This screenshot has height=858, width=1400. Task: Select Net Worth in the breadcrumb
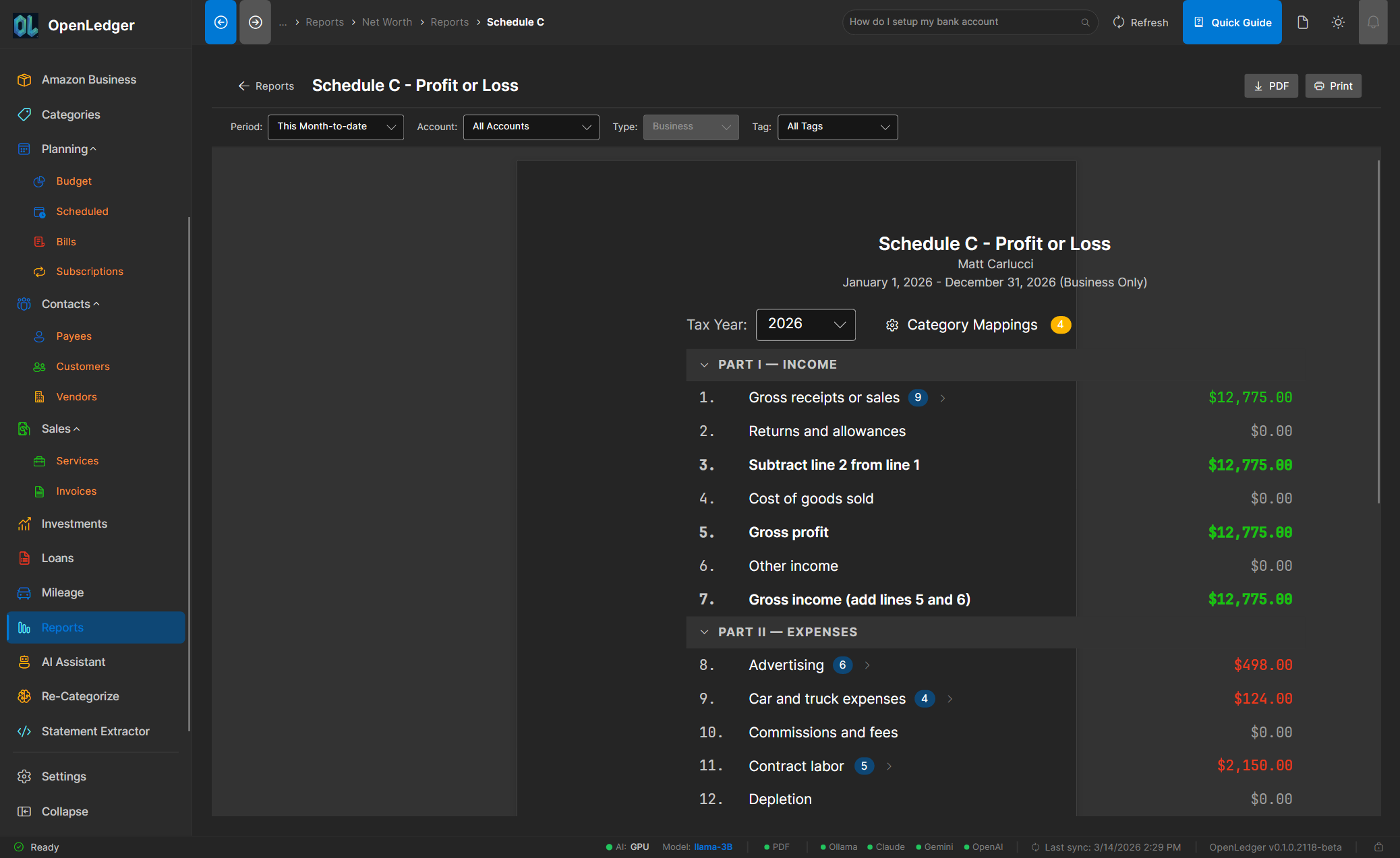[x=387, y=22]
